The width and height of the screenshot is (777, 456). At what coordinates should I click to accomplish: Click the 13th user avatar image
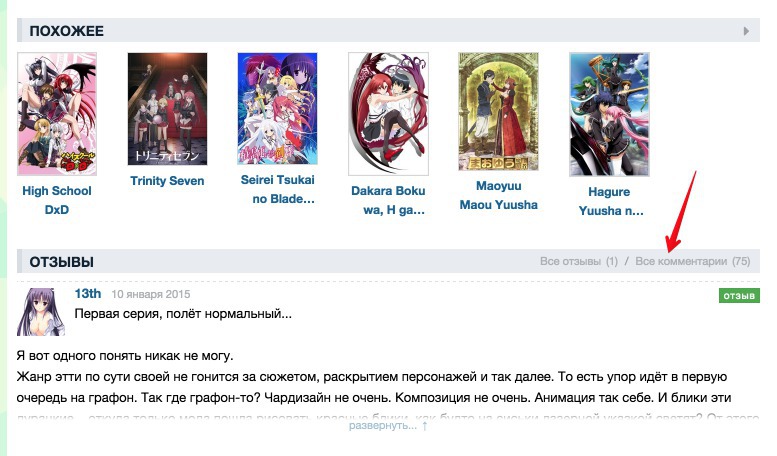[41, 312]
